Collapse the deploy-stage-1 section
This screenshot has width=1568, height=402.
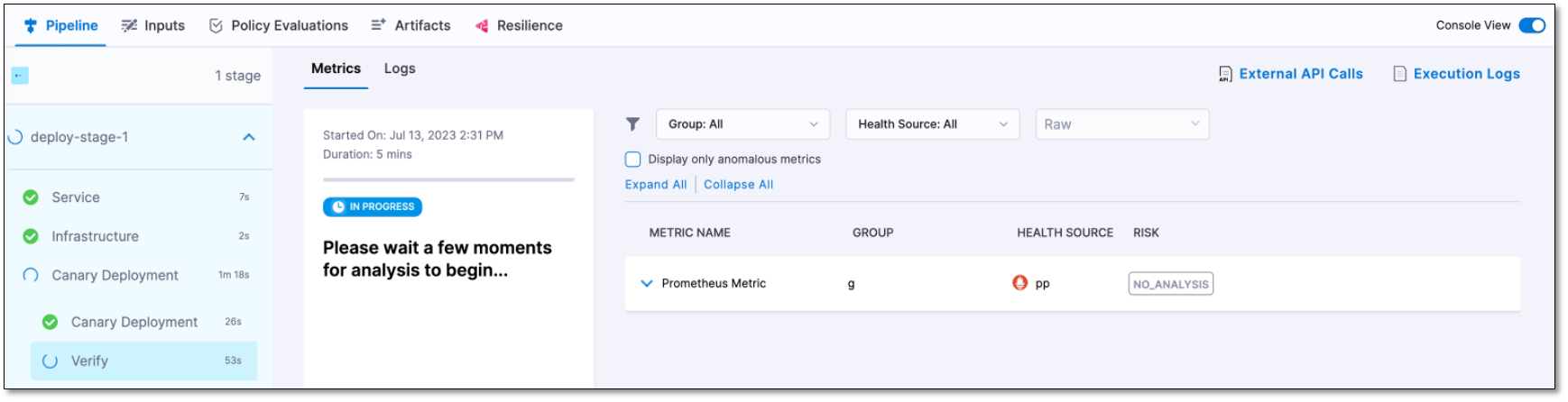249,137
